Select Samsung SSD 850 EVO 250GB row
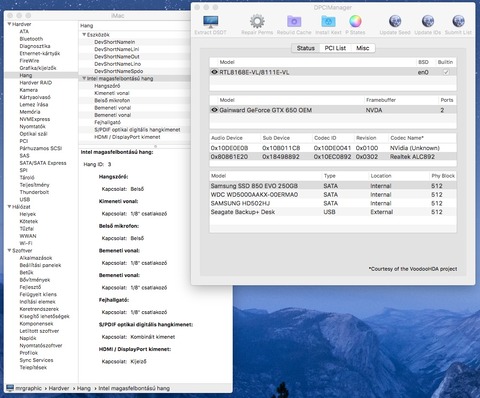The width and height of the screenshot is (480, 398). (333, 186)
